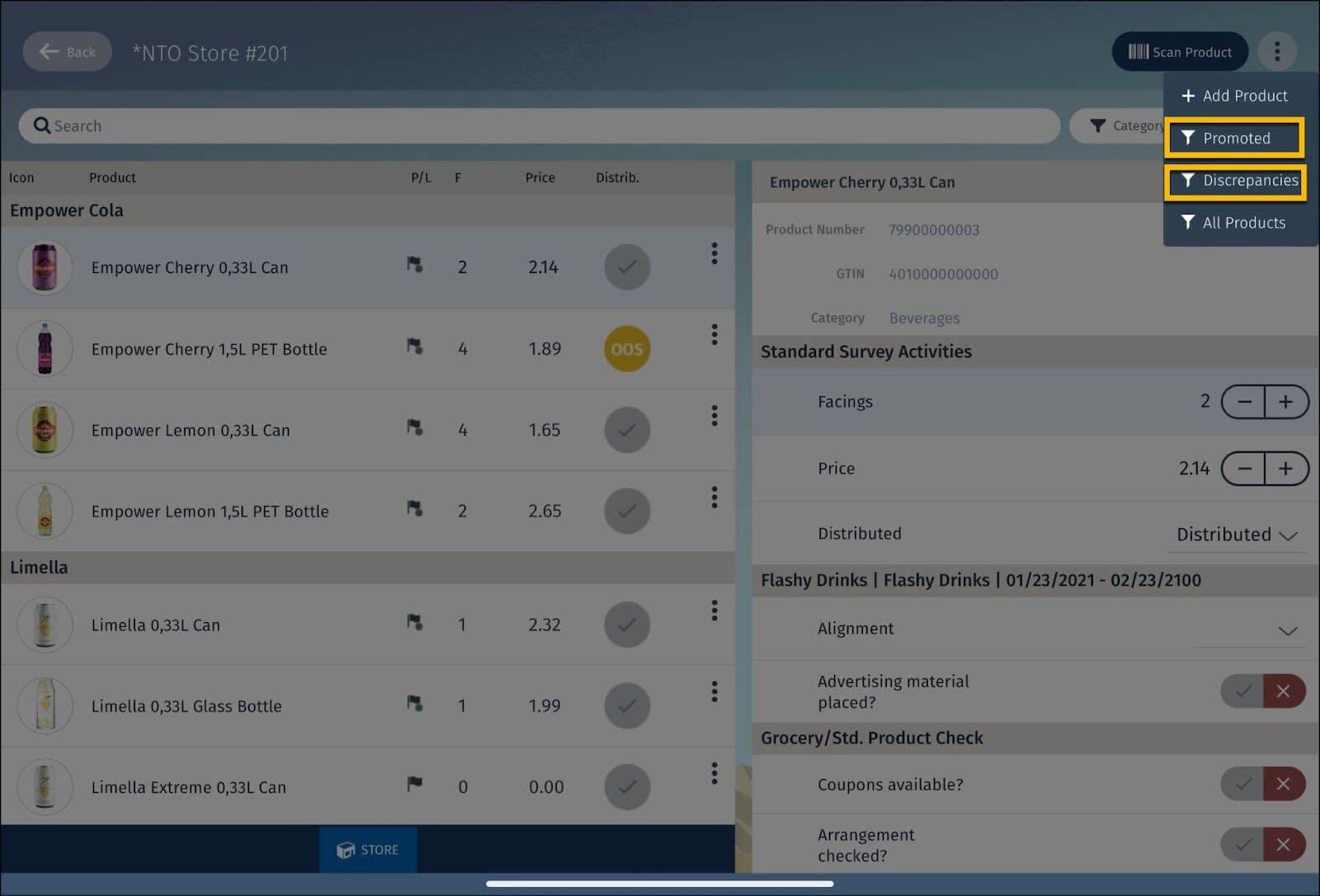Click the Empower Cherry 0,33L Can product thumbnail
The width and height of the screenshot is (1320, 896).
point(45,267)
